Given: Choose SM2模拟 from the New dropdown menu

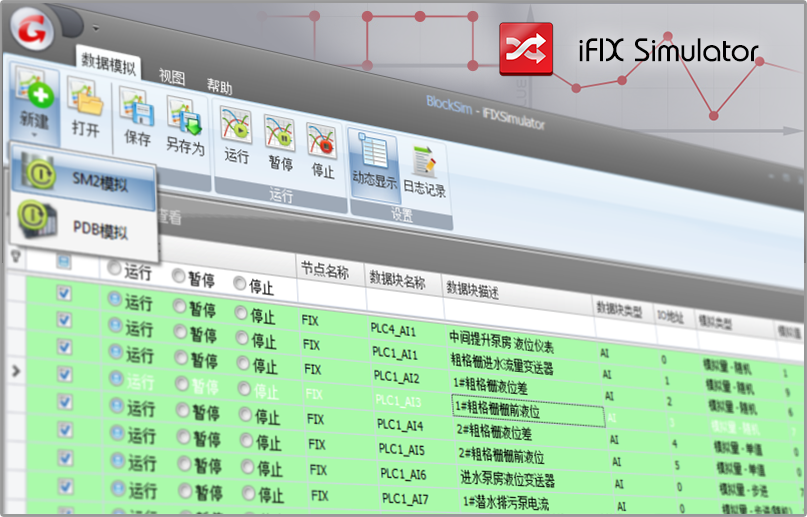Looking at the screenshot, I should 82,178.
